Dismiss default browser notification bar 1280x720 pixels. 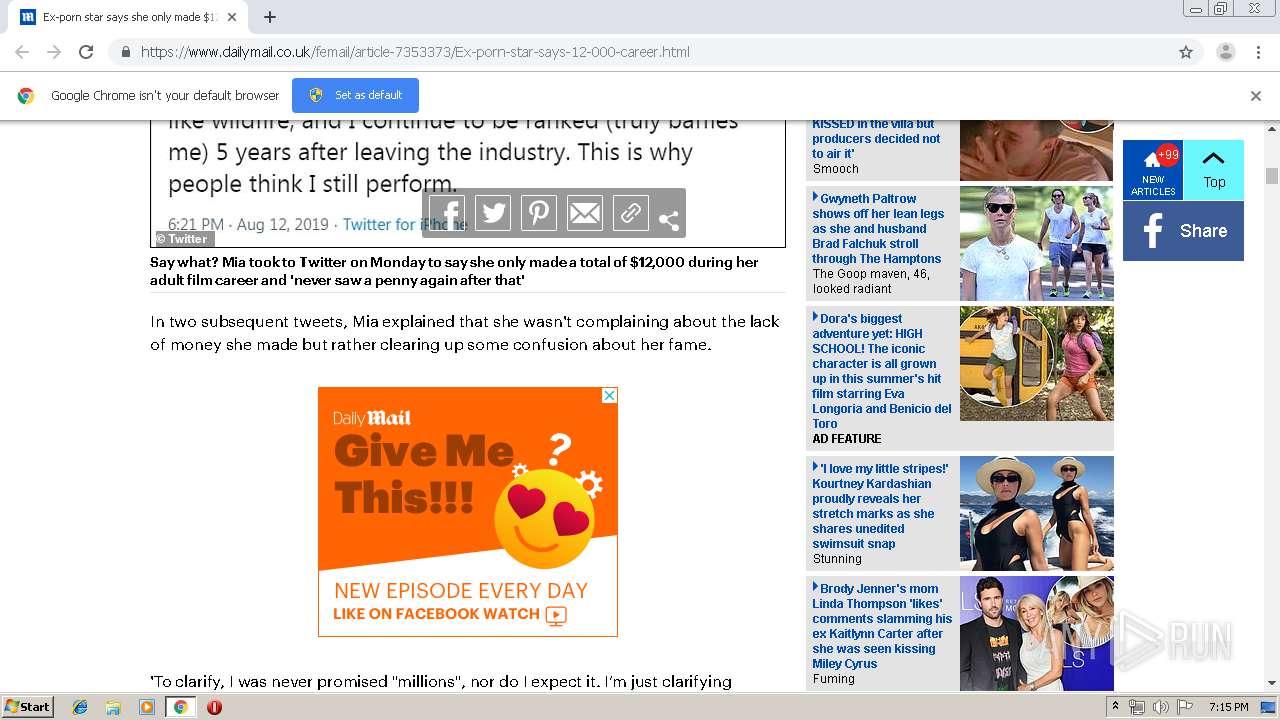coord(1256,96)
